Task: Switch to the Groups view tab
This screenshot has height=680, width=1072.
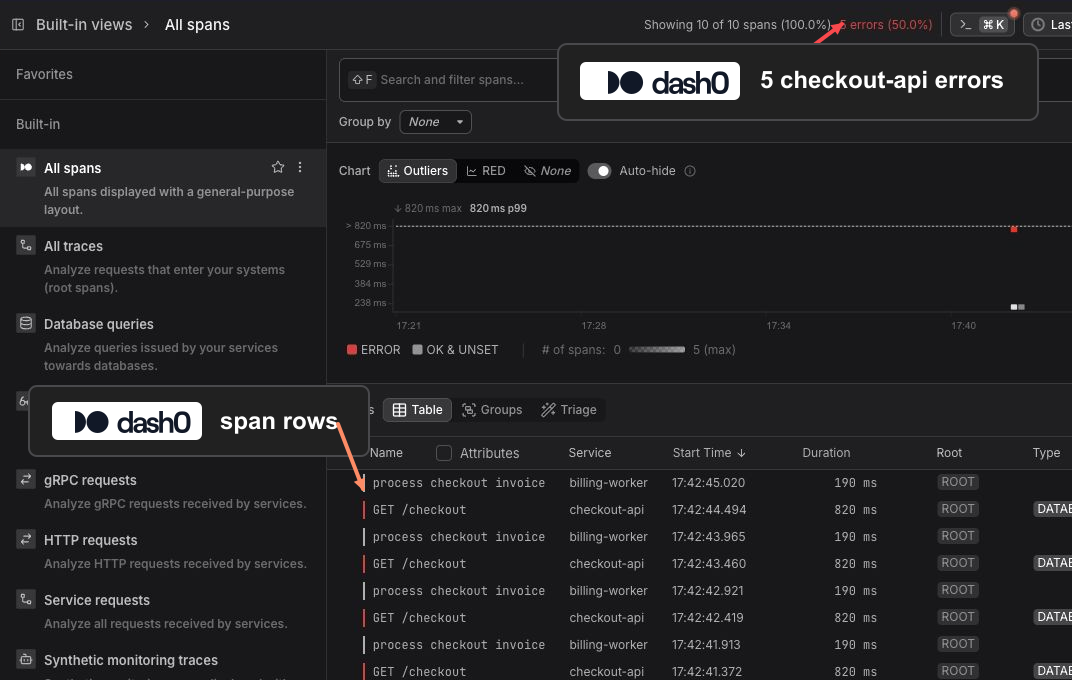Action: click(x=492, y=409)
